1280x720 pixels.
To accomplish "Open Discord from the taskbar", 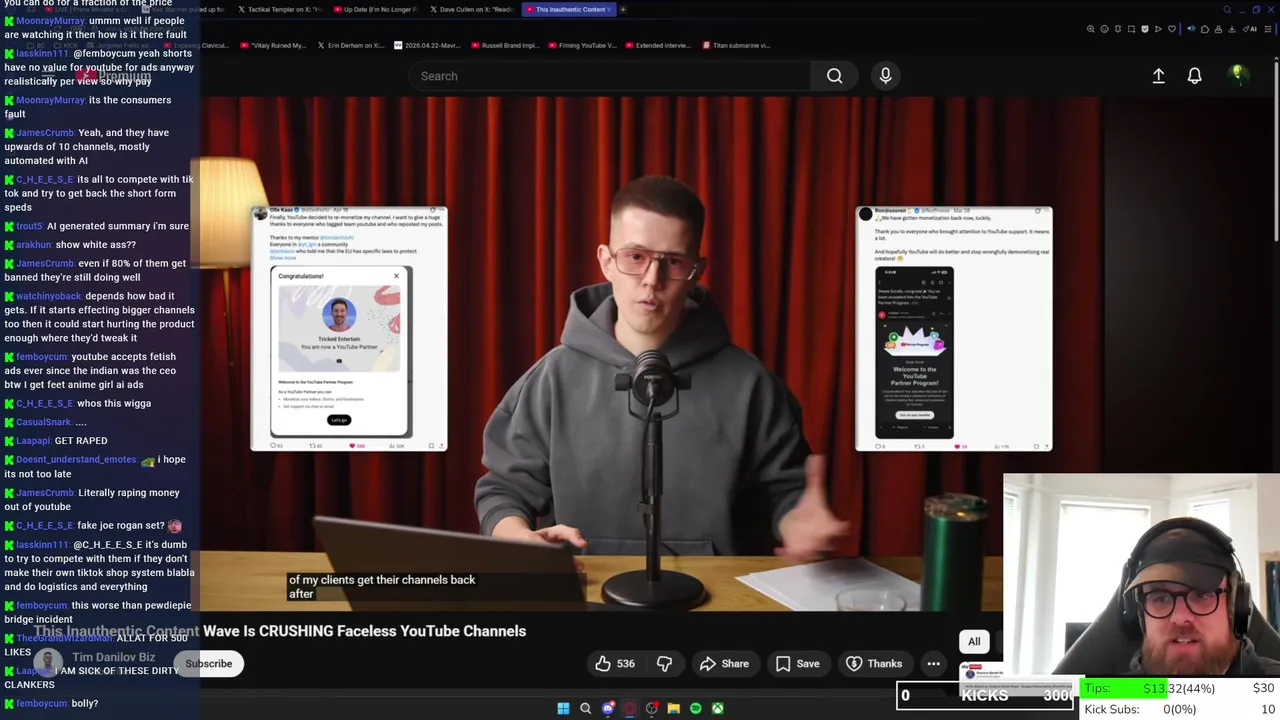I will click(607, 708).
